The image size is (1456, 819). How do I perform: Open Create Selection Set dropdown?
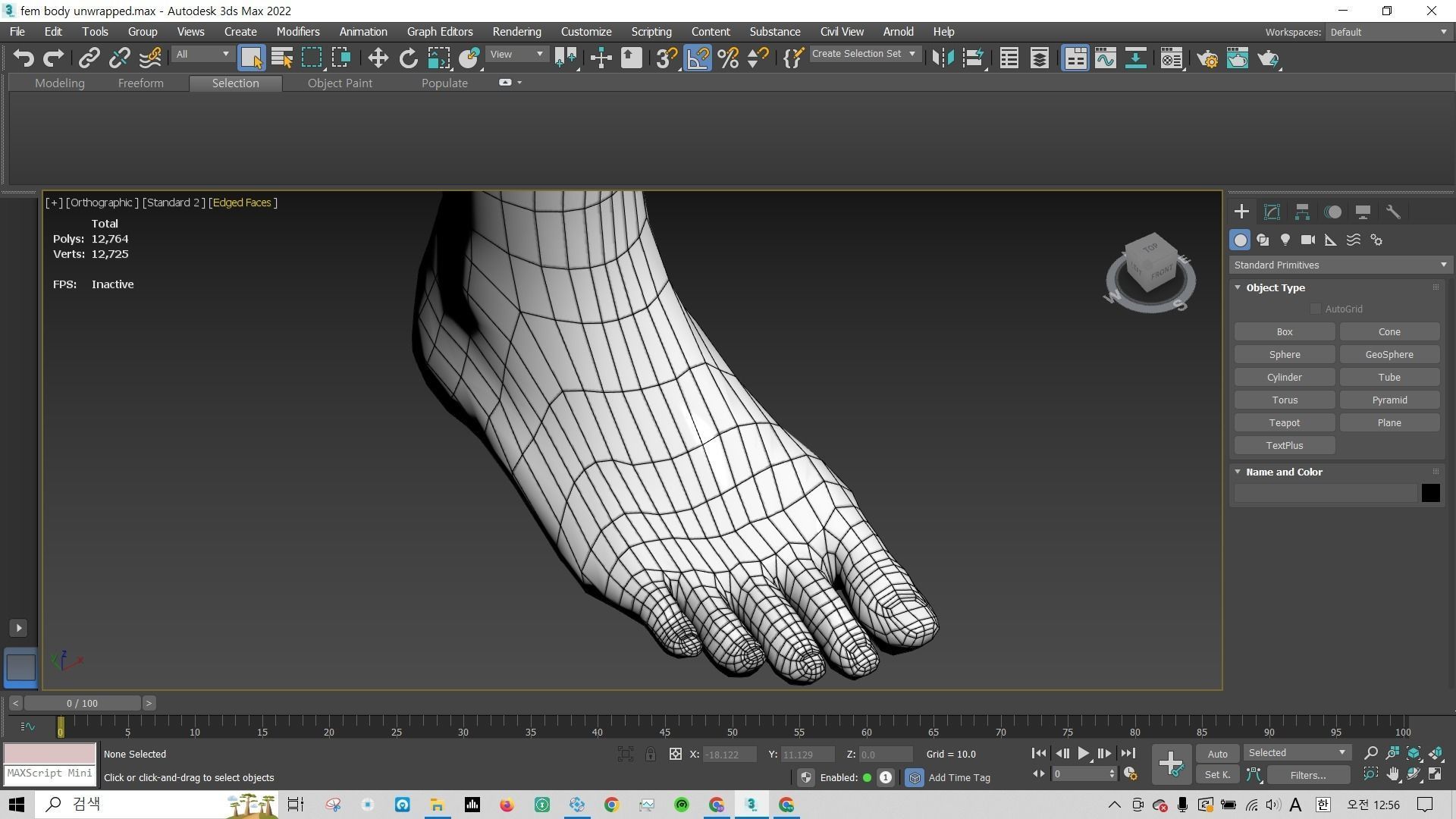tap(864, 54)
